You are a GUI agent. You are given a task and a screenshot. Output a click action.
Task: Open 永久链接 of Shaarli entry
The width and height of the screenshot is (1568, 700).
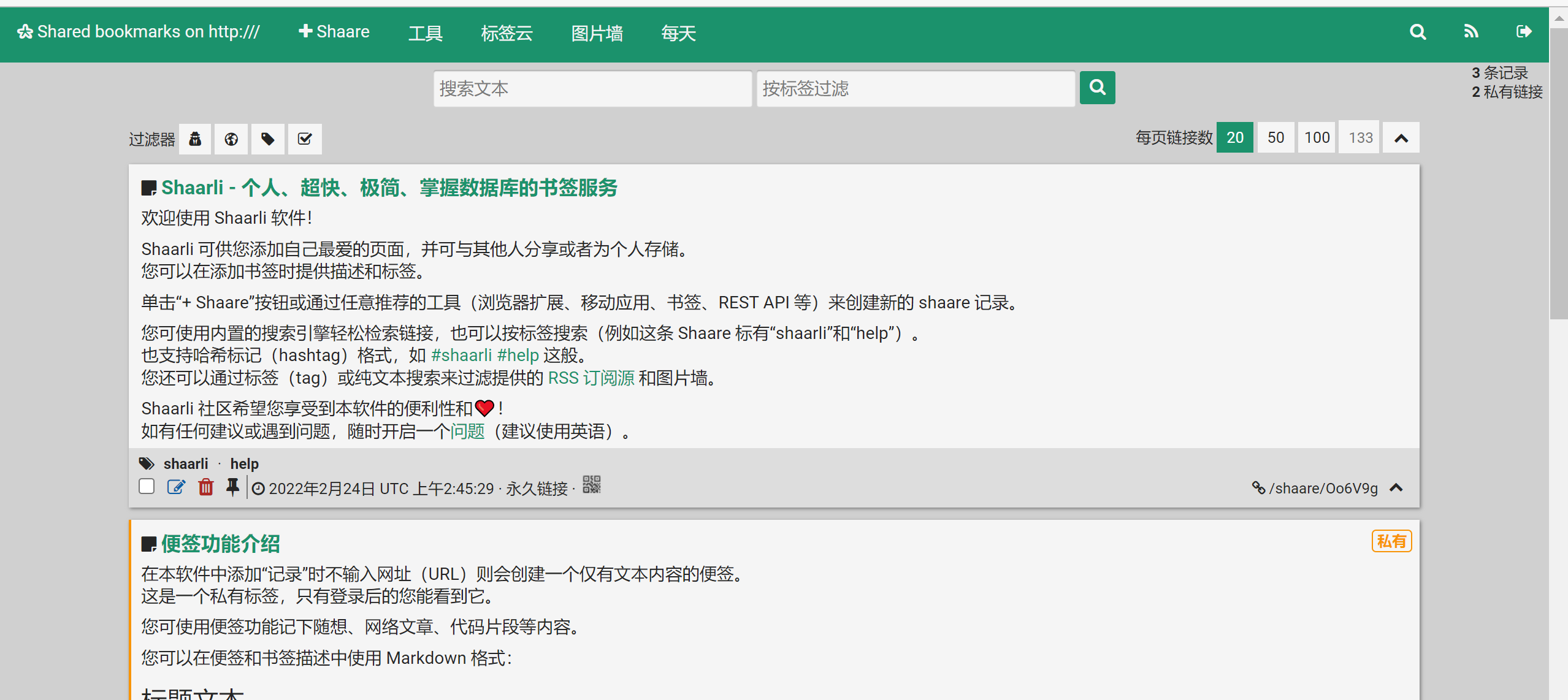(x=537, y=489)
